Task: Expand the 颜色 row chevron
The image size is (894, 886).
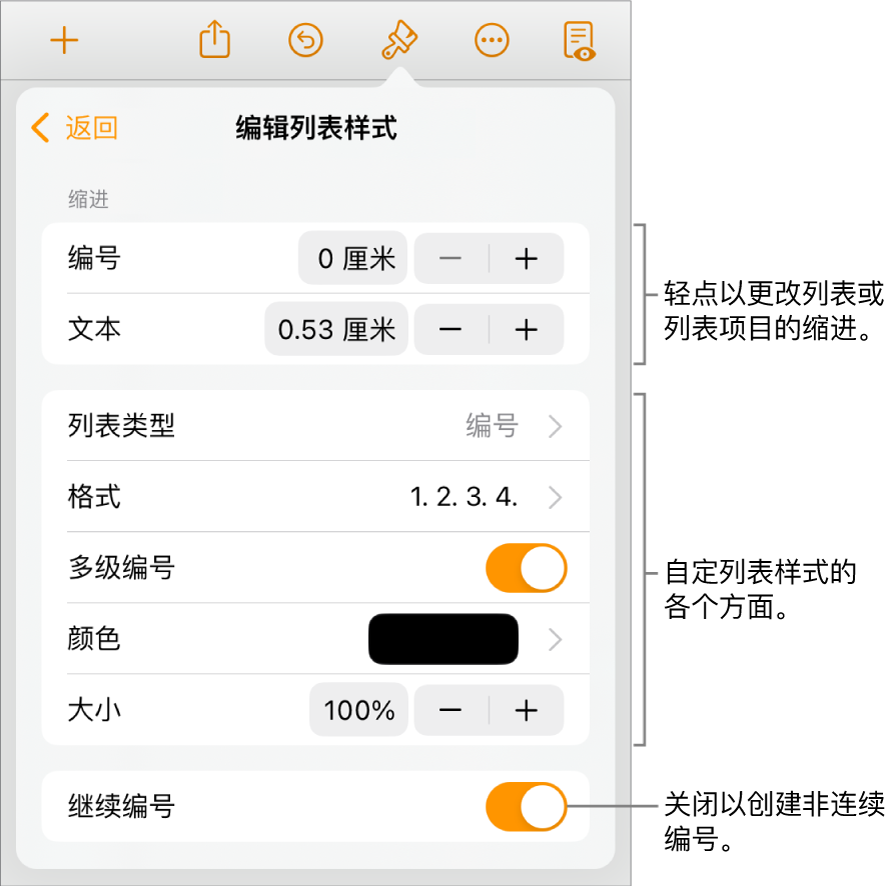Action: point(555,639)
